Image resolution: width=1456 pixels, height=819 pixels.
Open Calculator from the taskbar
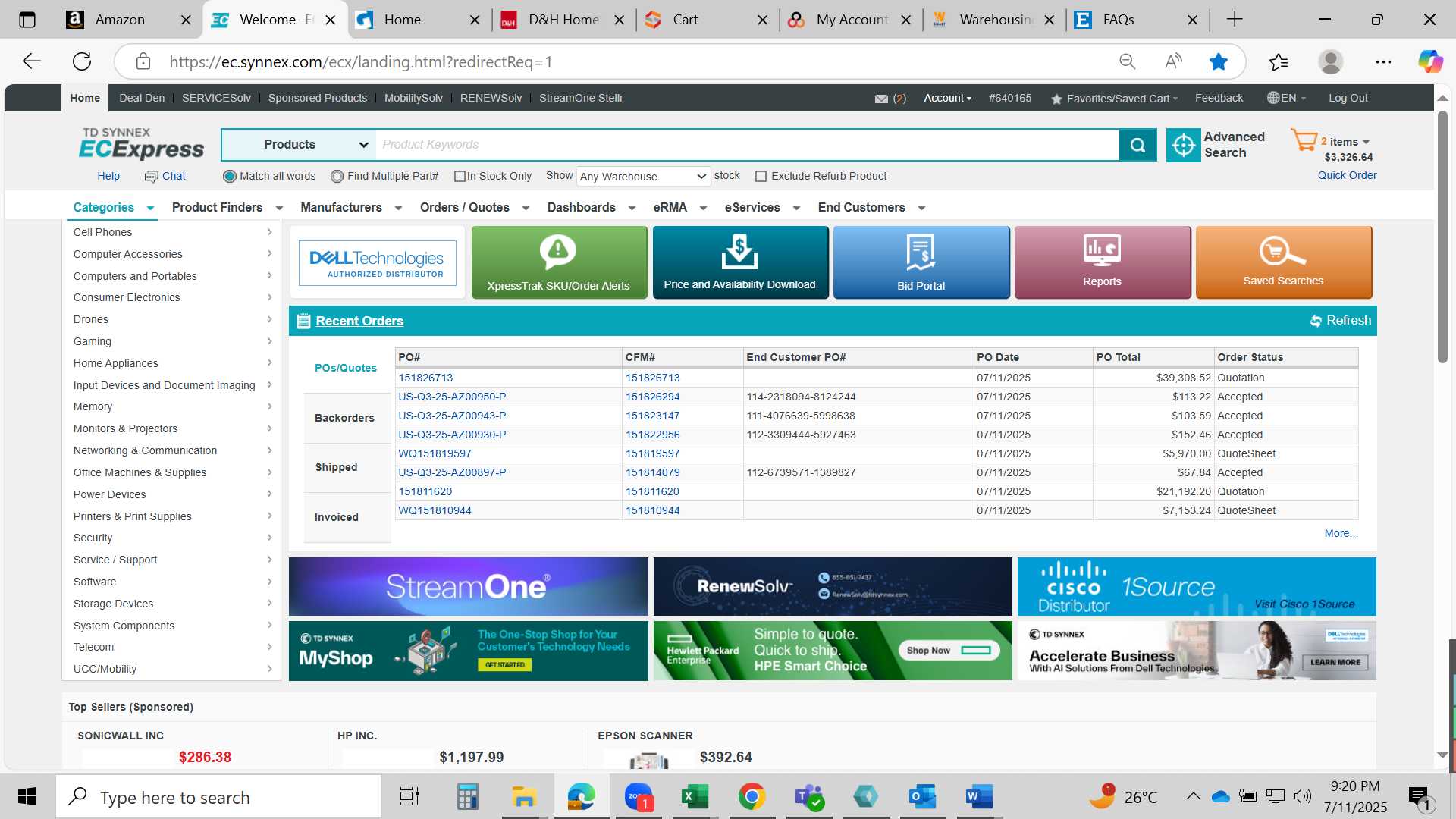pyautogui.click(x=467, y=797)
